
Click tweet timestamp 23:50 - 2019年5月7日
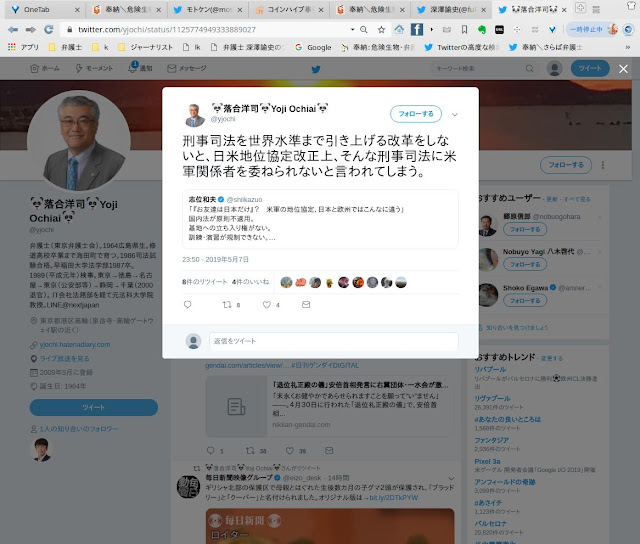(215, 259)
